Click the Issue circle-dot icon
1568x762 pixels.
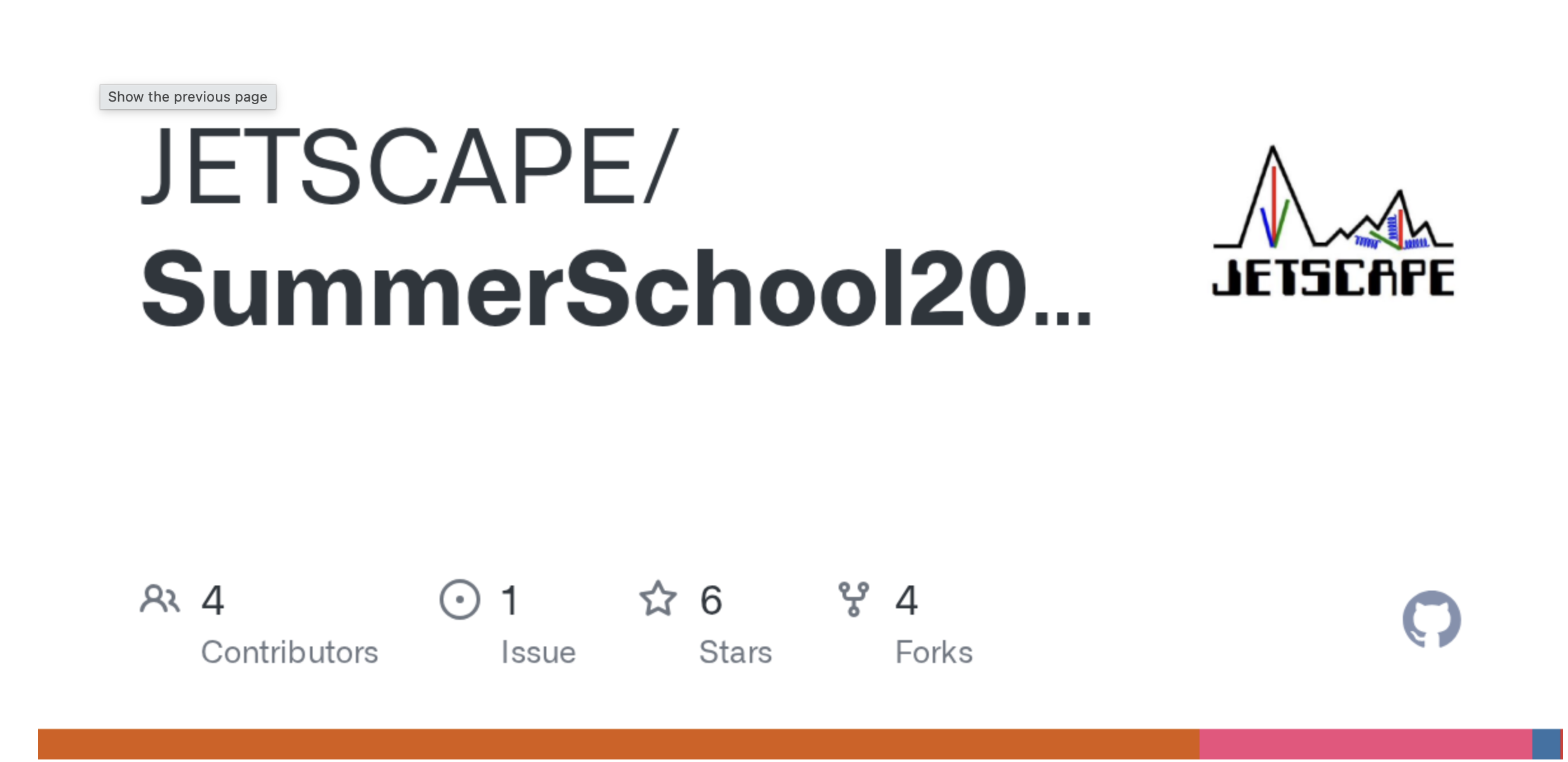(x=459, y=599)
